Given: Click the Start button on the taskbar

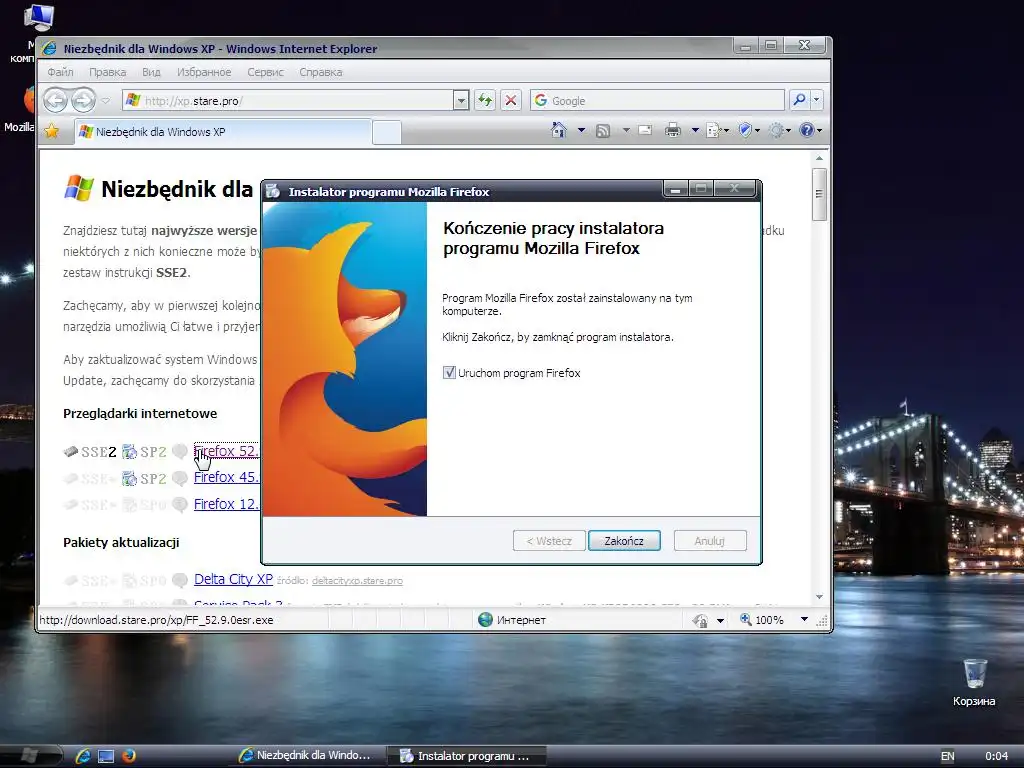Looking at the screenshot, I should [29, 756].
